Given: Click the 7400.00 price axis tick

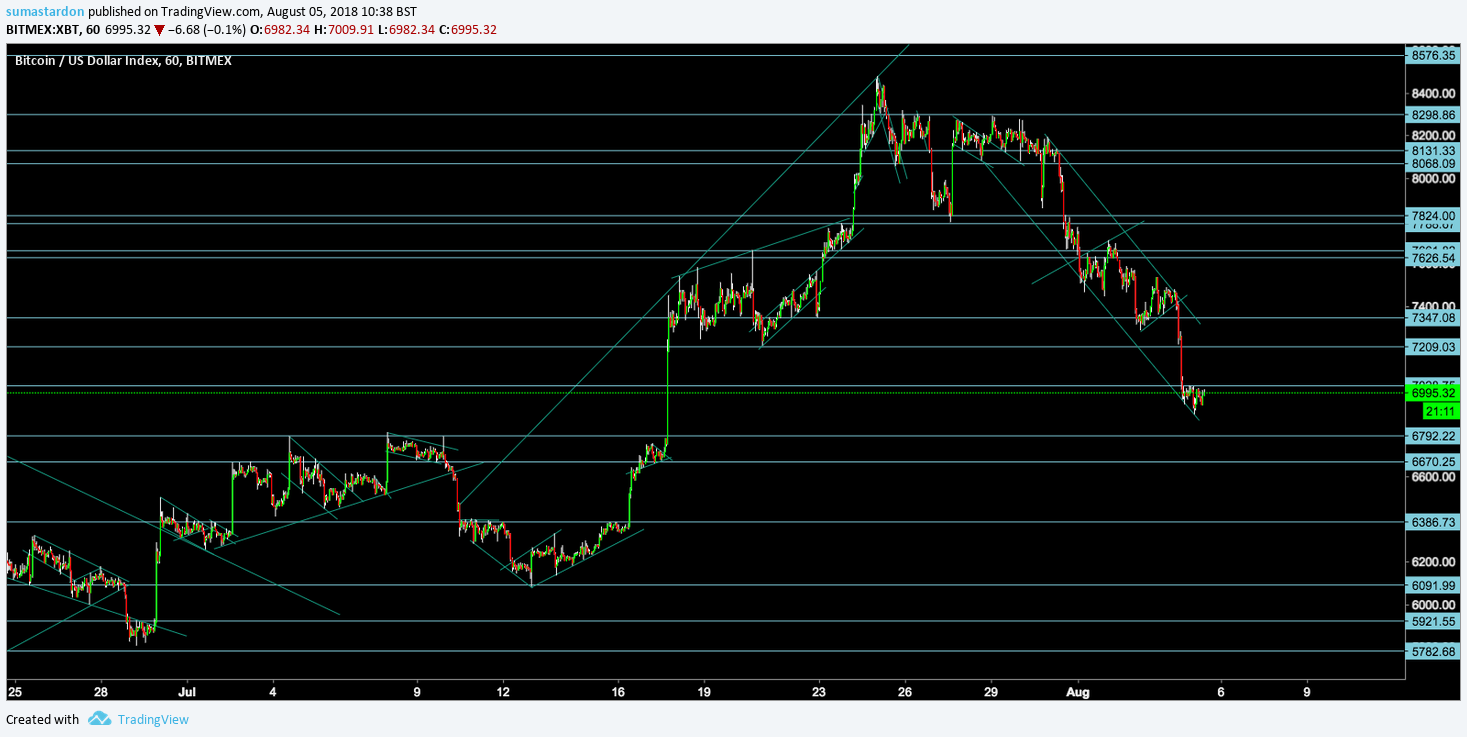Looking at the screenshot, I should (x=1433, y=306).
